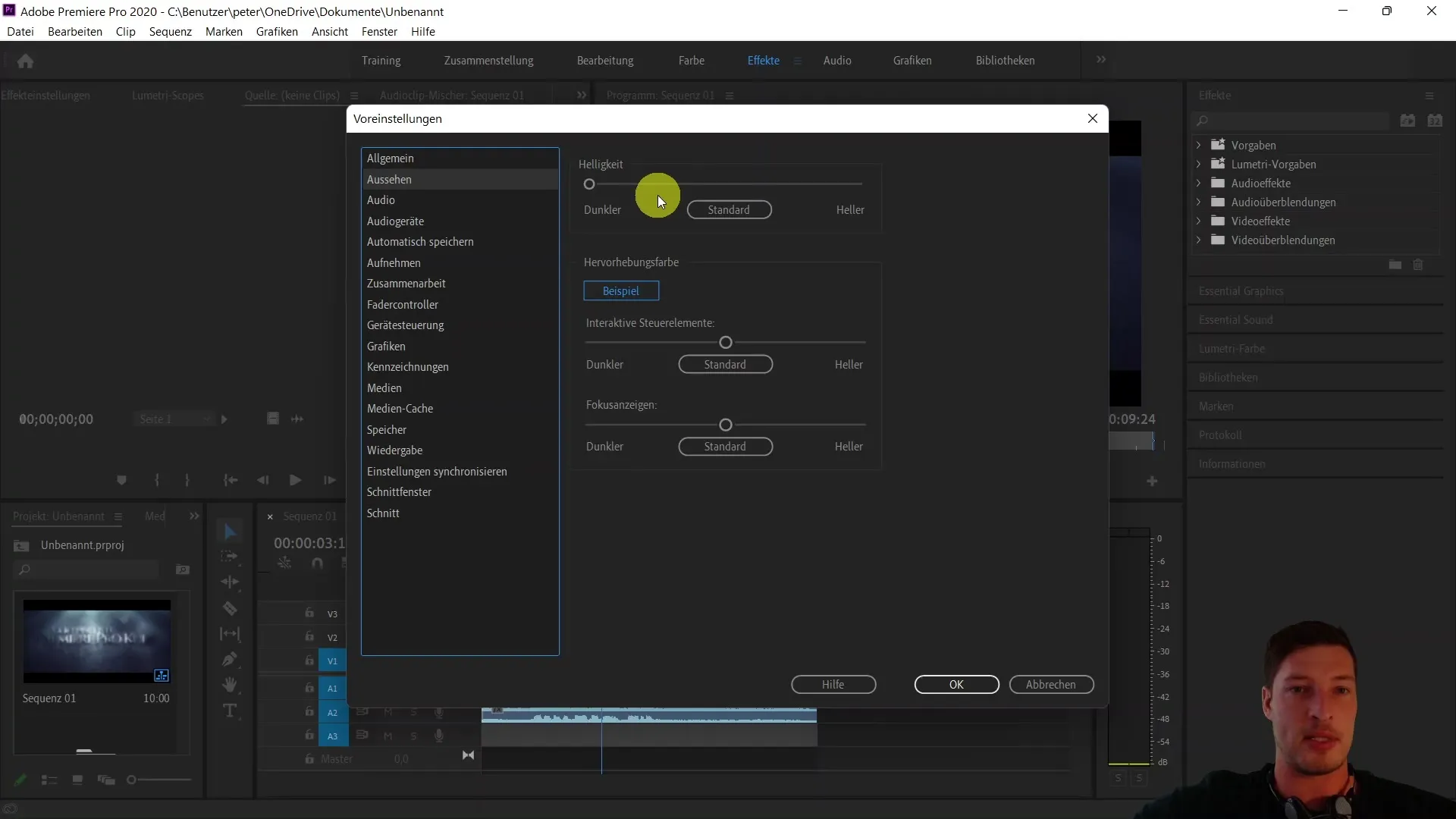Toggle lock on track A1
This screenshot has height=819, width=1456.
coord(309,688)
